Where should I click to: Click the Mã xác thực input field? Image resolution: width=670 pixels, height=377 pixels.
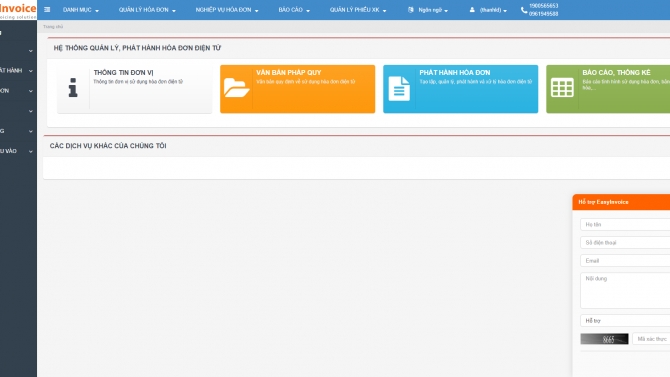(x=651, y=339)
